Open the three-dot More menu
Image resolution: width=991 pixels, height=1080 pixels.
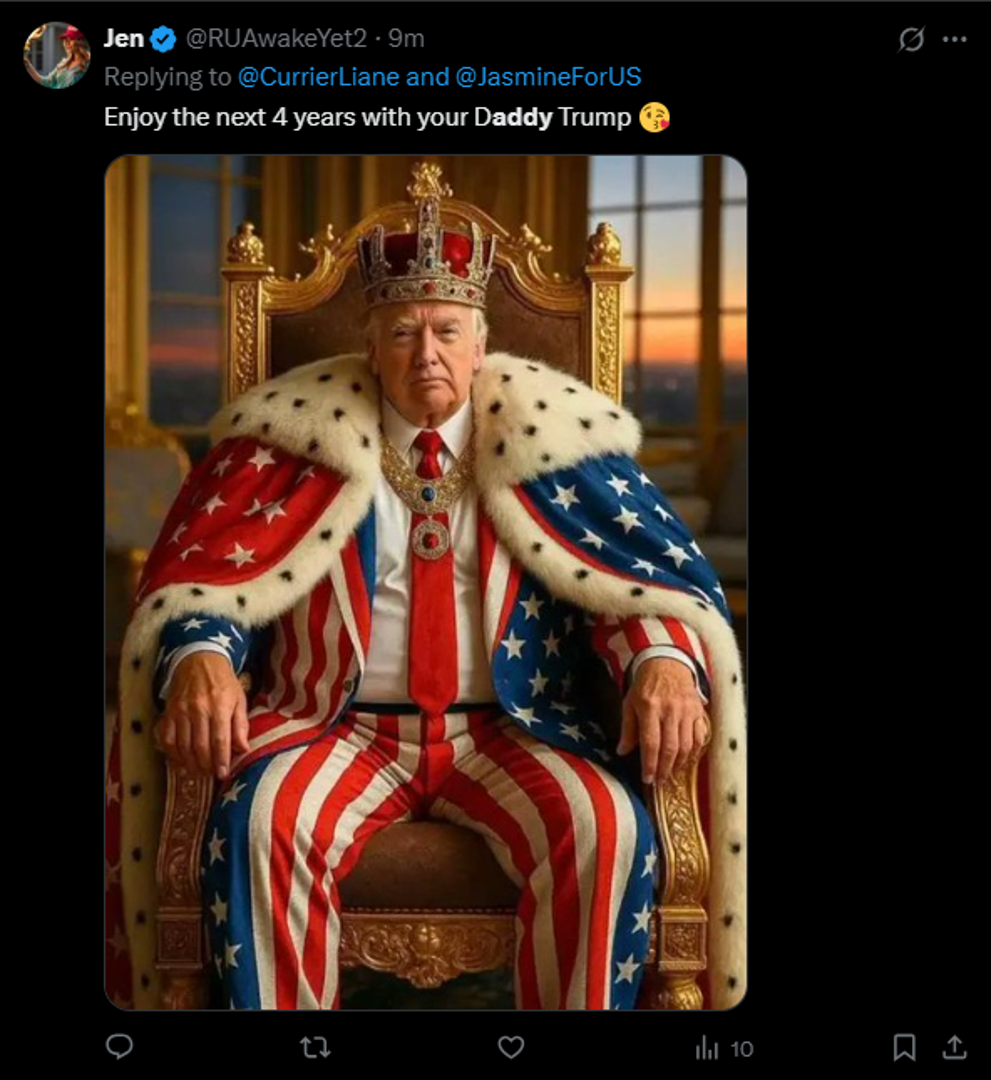click(x=955, y=40)
